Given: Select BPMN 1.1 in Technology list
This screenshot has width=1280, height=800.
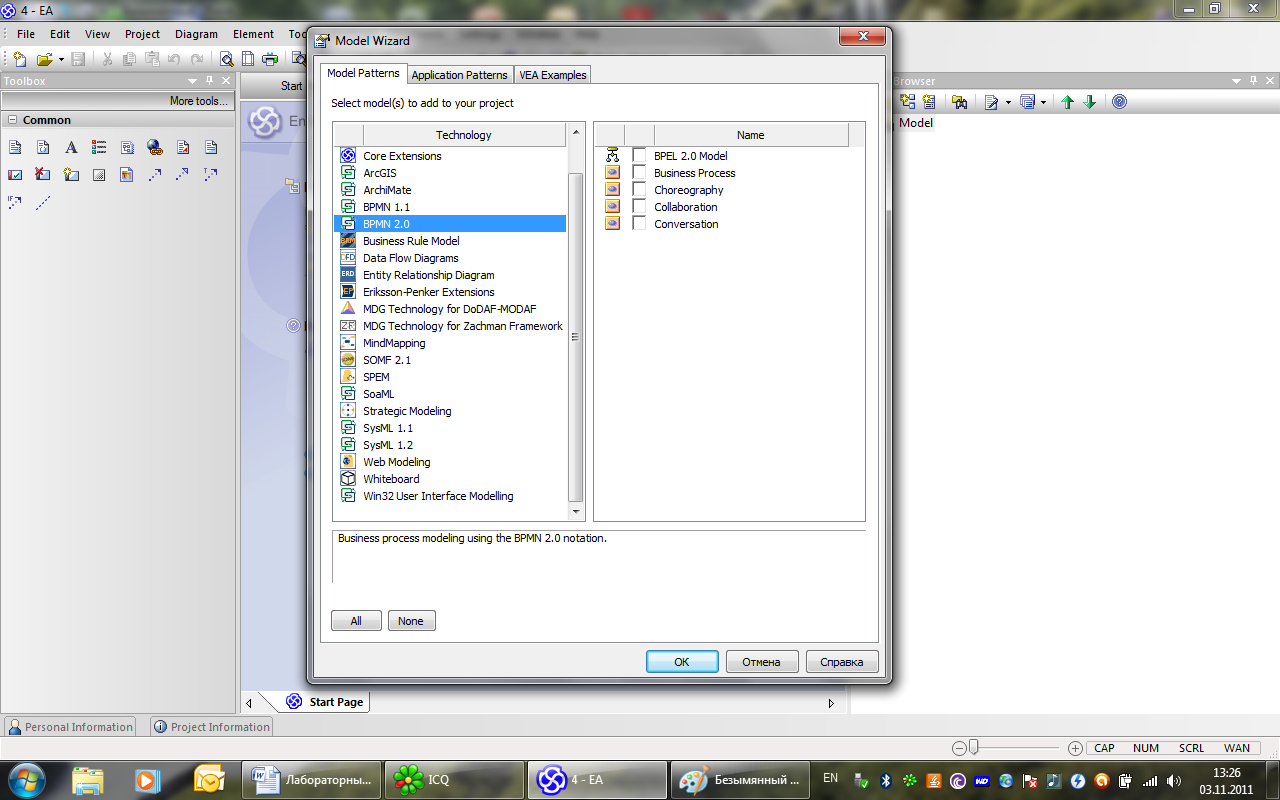Looking at the screenshot, I should click(x=386, y=207).
